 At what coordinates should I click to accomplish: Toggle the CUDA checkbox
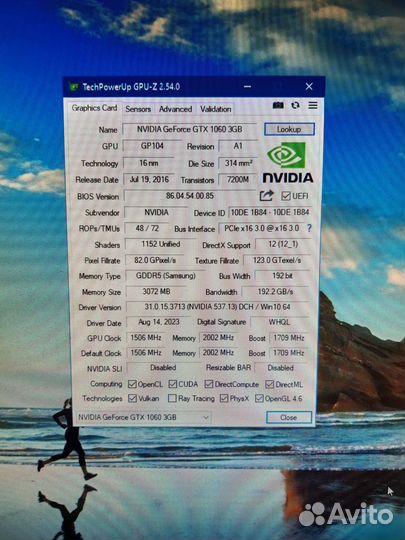point(173,384)
